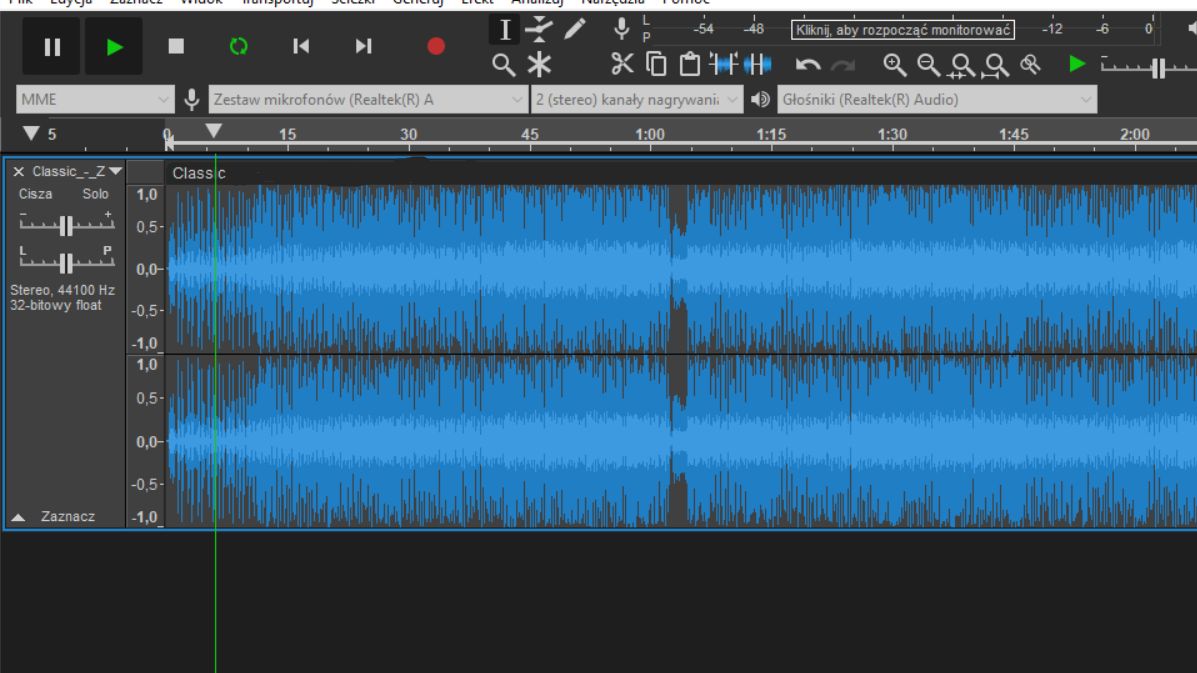The height and width of the screenshot is (673, 1197).
Task: Close the Classic track with the X
Action: 18,172
